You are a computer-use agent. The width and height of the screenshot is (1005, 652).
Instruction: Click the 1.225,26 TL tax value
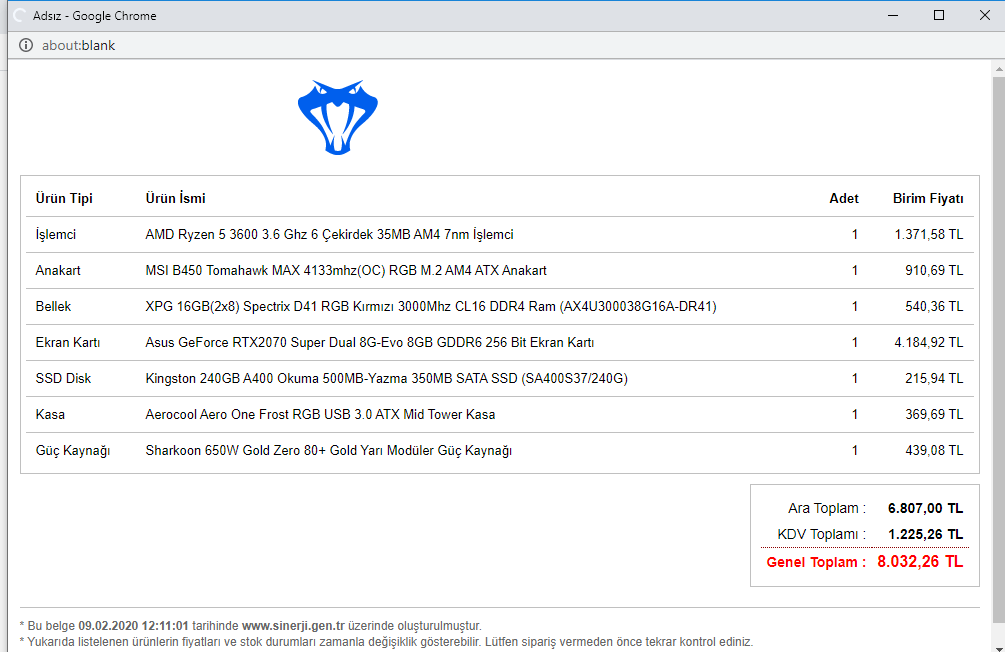click(926, 534)
